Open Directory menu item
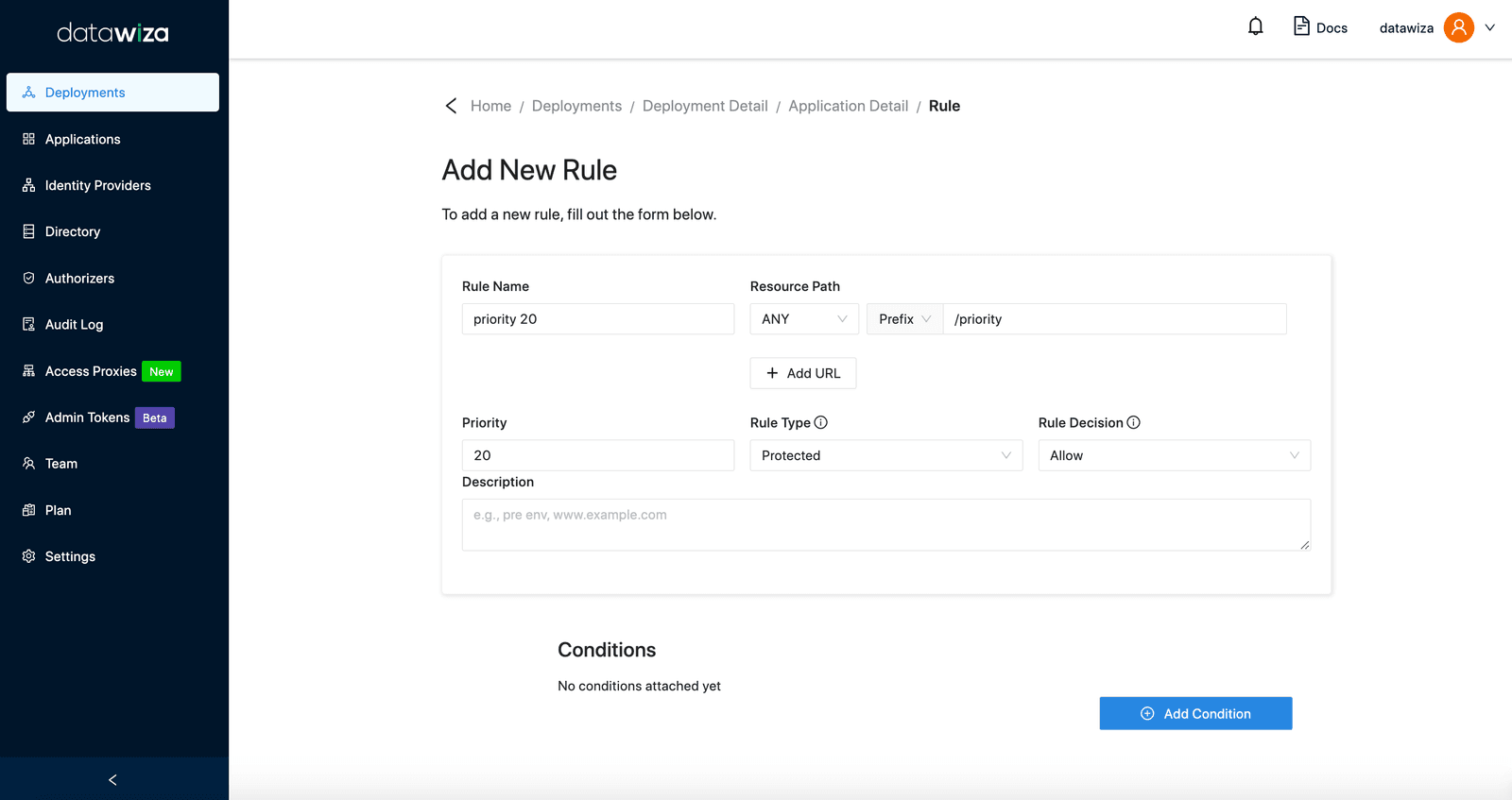The height and width of the screenshot is (800, 1512). point(112,231)
